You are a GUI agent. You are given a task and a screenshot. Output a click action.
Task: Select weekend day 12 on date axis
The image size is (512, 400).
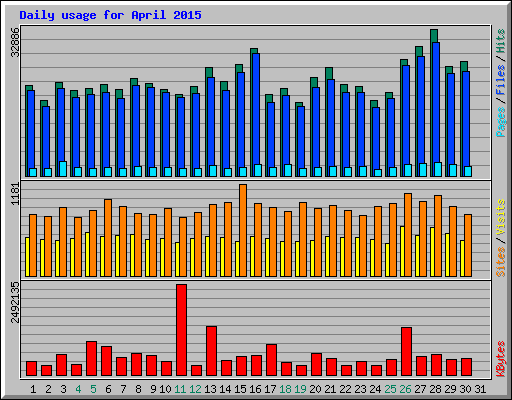tap(195, 389)
